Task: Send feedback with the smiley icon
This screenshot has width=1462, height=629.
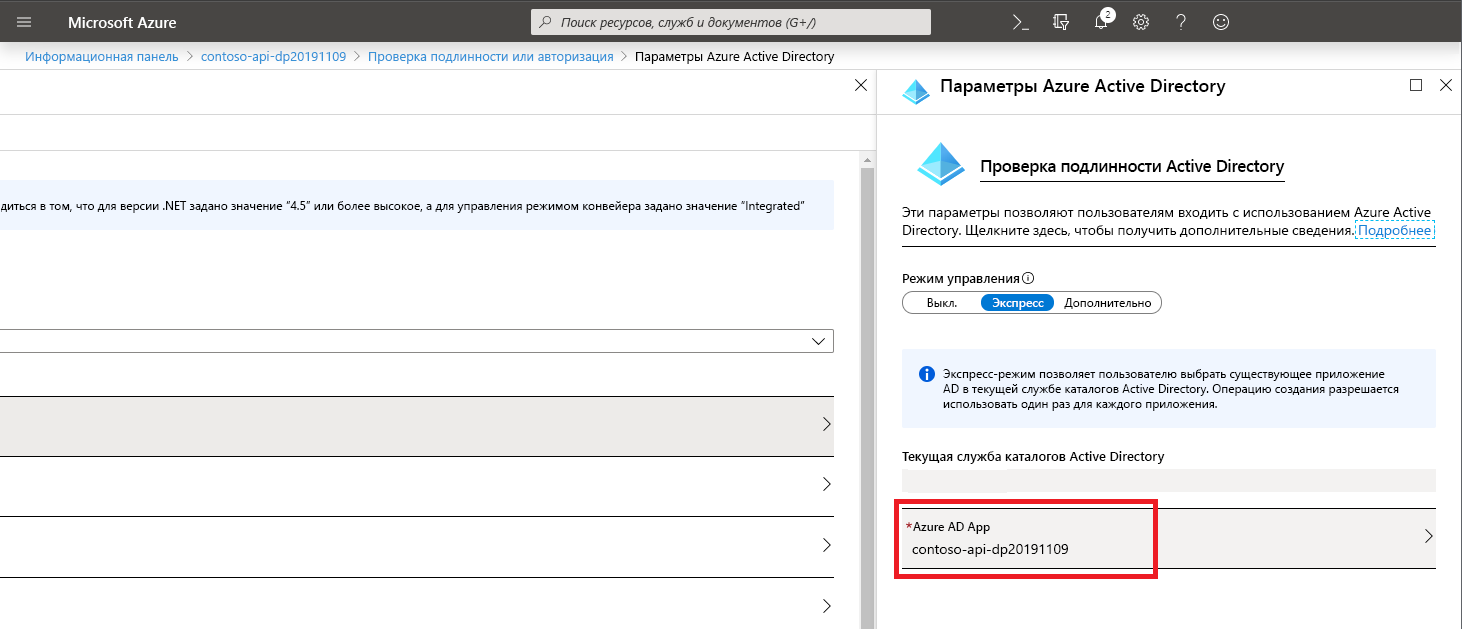Action: point(1221,22)
